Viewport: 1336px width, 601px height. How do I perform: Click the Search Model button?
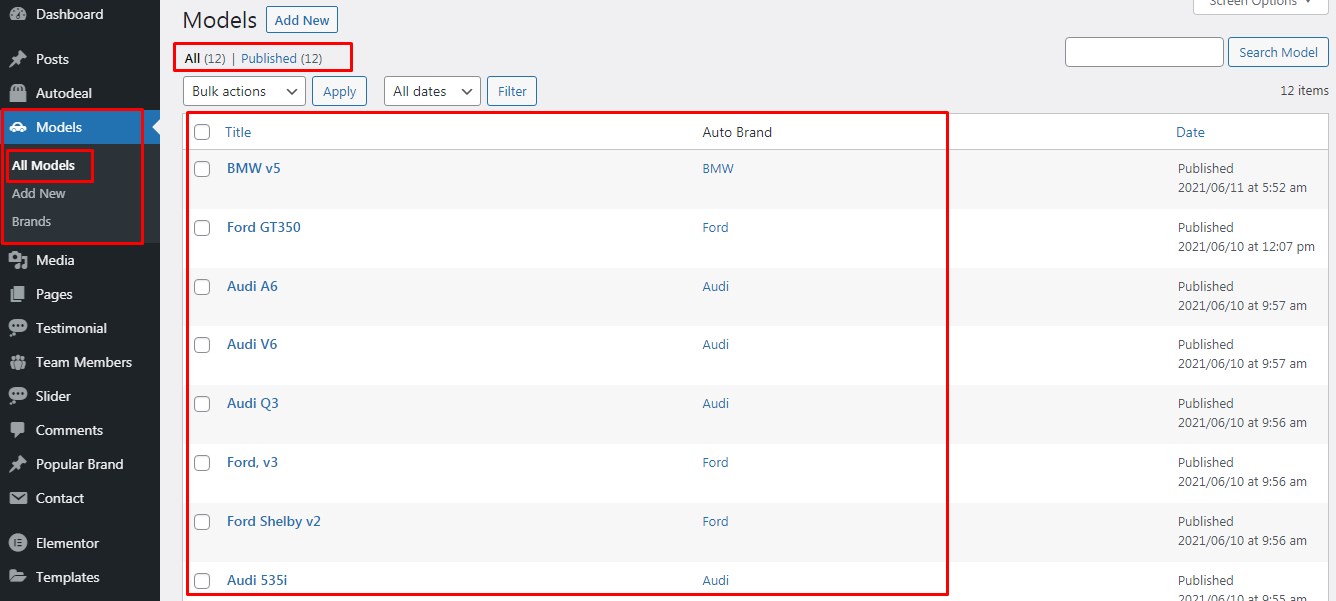pyautogui.click(x=1278, y=52)
